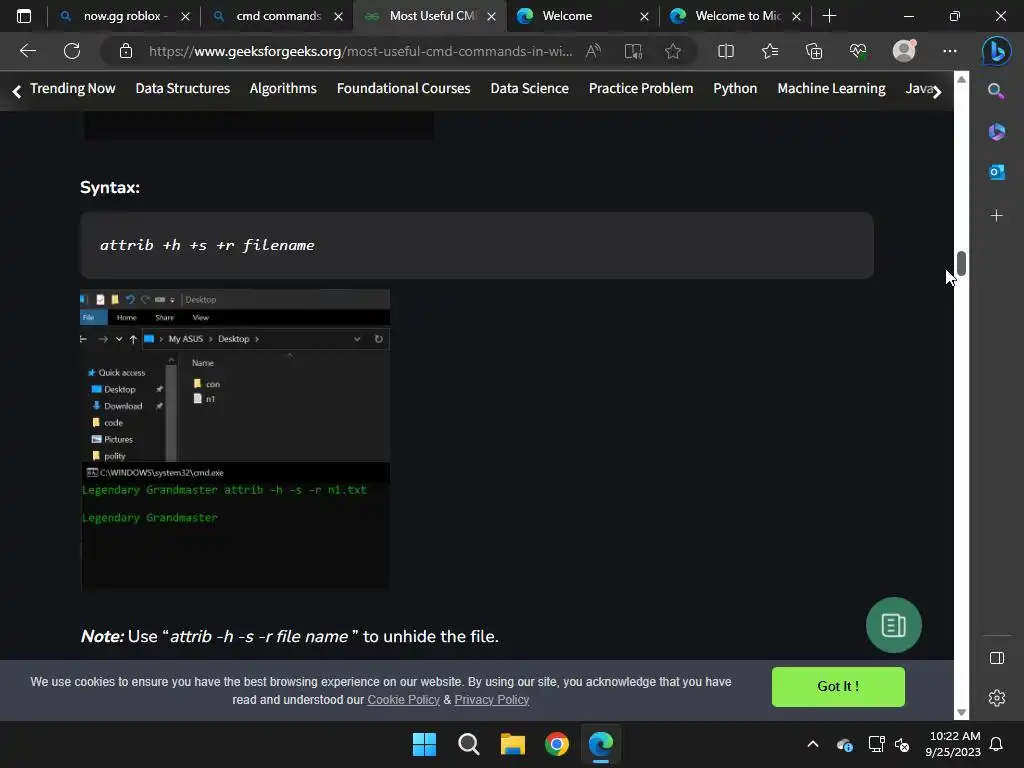Click the muted volume tray icon
This screenshot has height=768, width=1024.
click(902, 744)
